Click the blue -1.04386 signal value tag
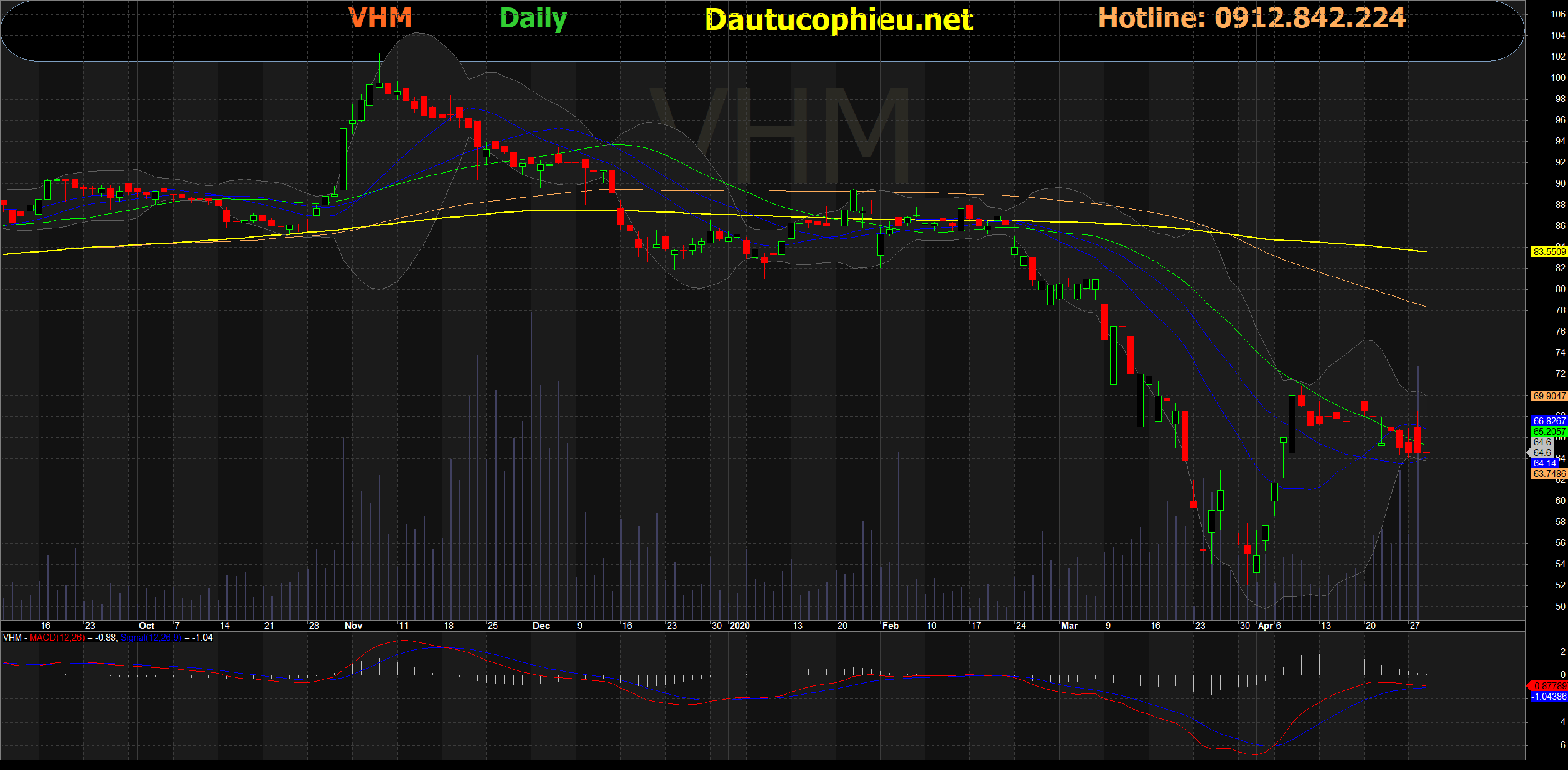The height and width of the screenshot is (770, 1568). pyautogui.click(x=1548, y=697)
